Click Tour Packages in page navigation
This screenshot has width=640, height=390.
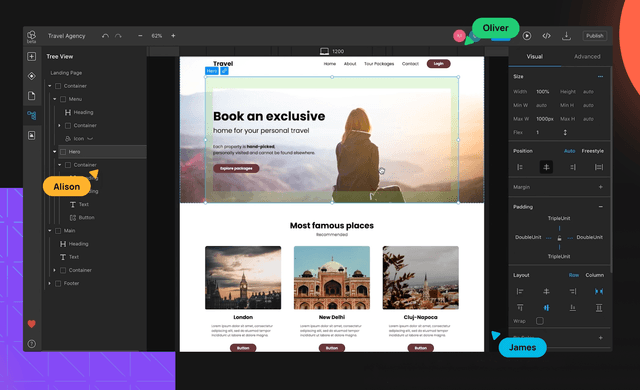[379, 64]
